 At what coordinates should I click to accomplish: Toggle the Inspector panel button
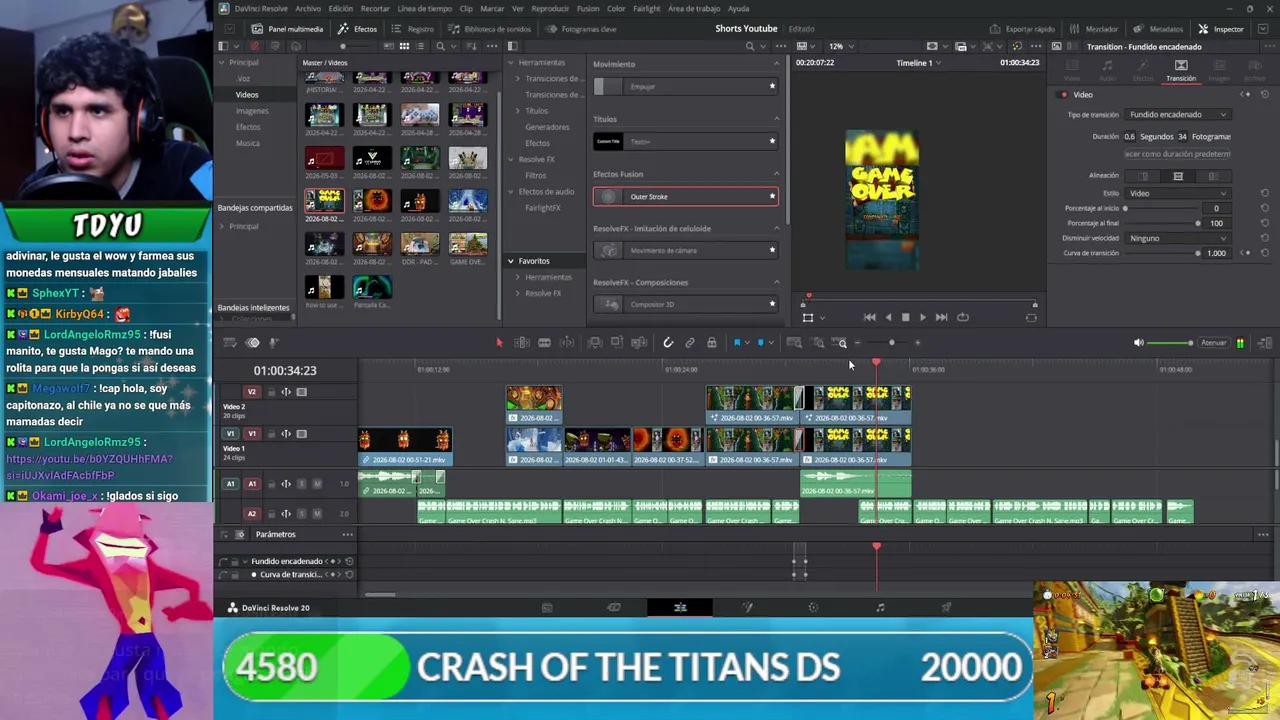pyautogui.click(x=1221, y=29)
